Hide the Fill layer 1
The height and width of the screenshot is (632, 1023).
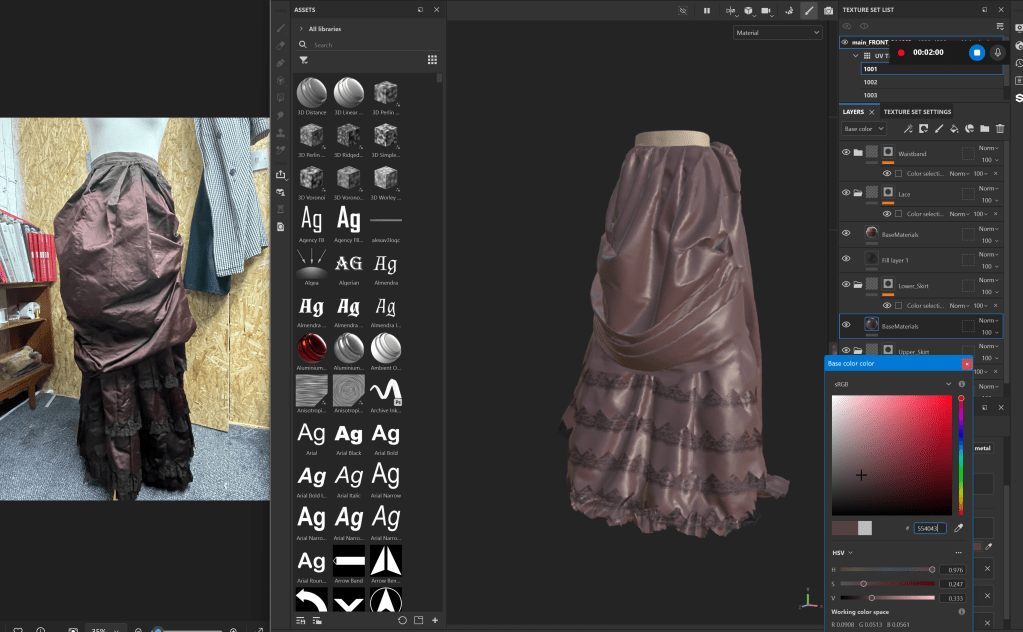[846, 259]
